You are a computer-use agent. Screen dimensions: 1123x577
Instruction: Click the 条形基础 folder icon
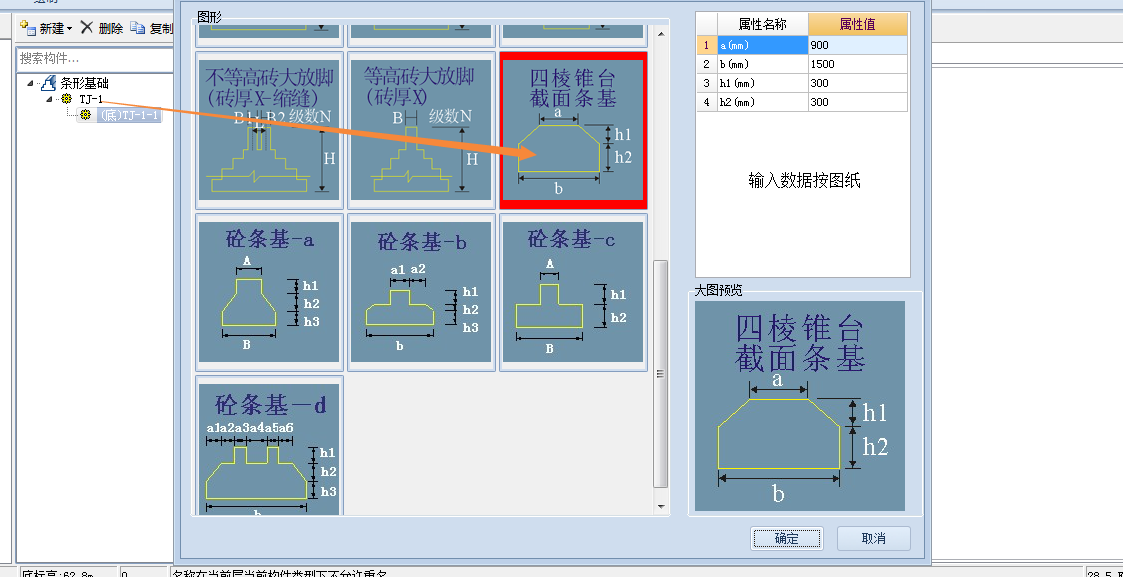tap(49, 83)
